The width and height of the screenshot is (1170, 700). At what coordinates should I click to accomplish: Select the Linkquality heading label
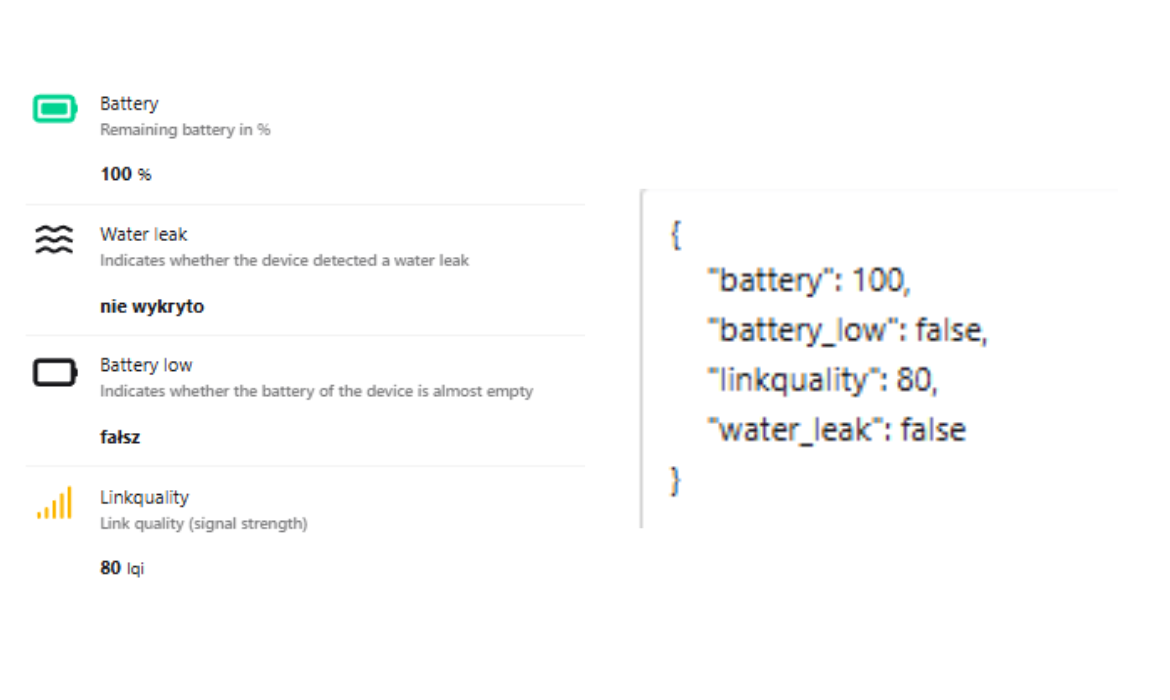144,497
